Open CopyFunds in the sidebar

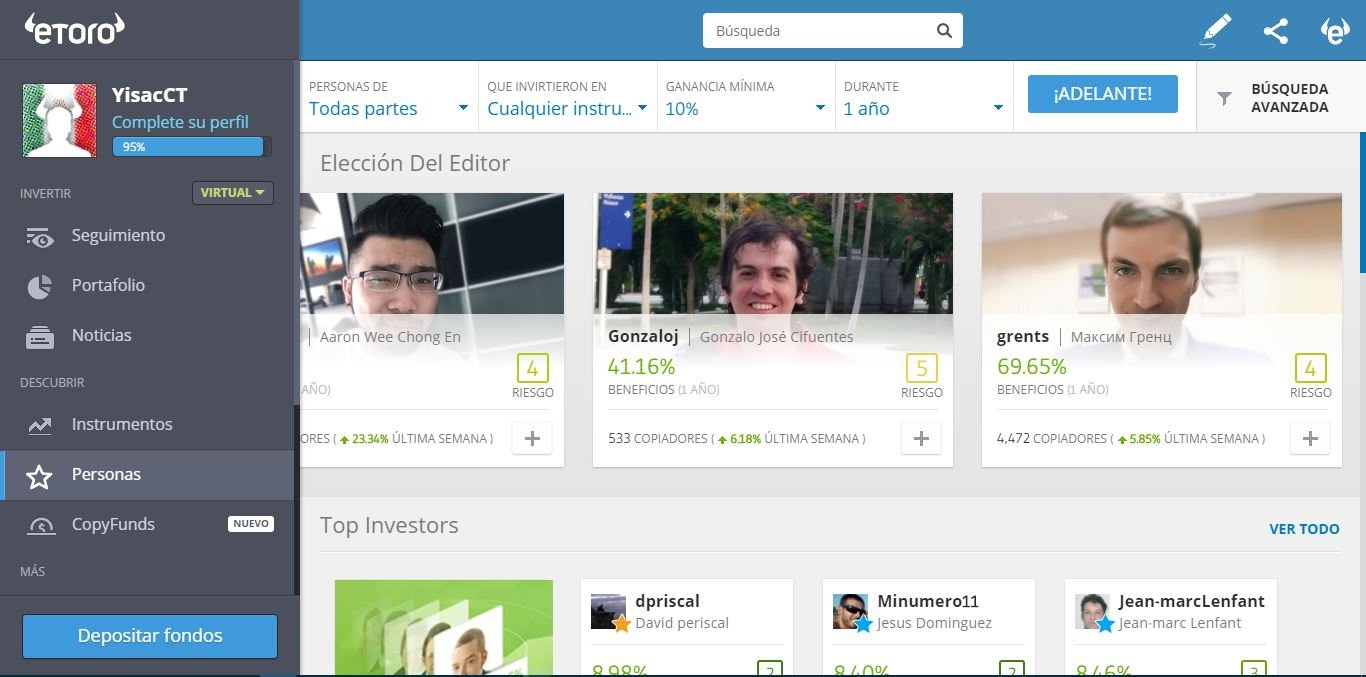point(147,525)
